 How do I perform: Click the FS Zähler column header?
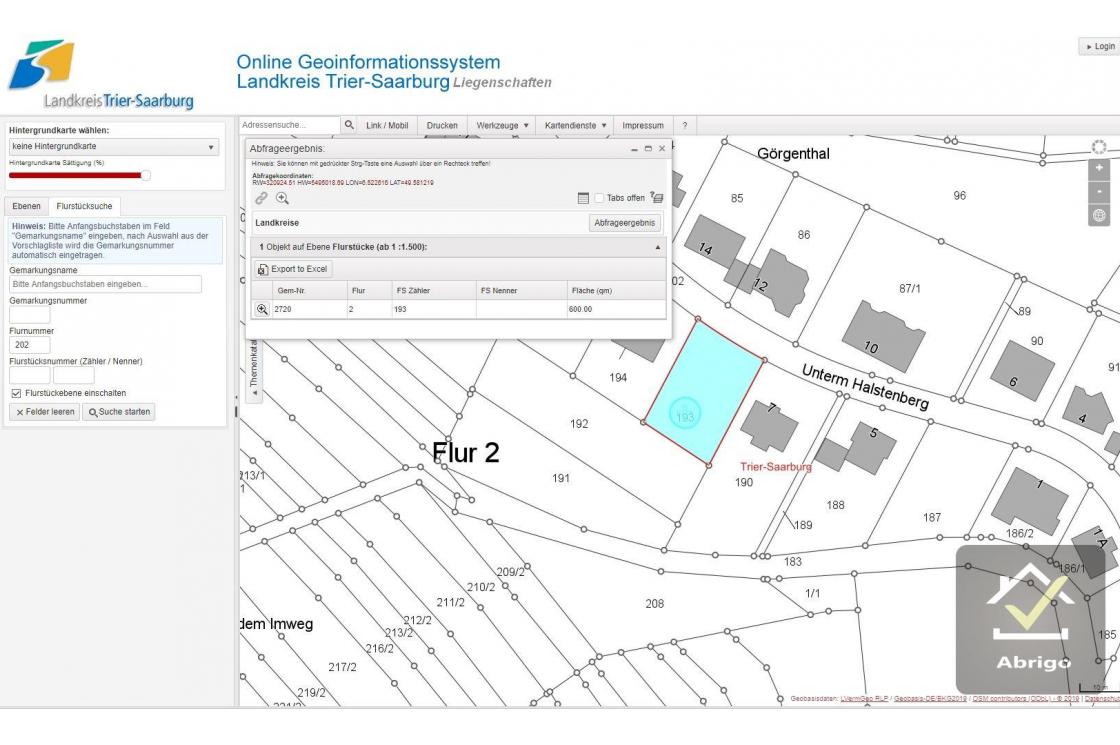point(434,291)
